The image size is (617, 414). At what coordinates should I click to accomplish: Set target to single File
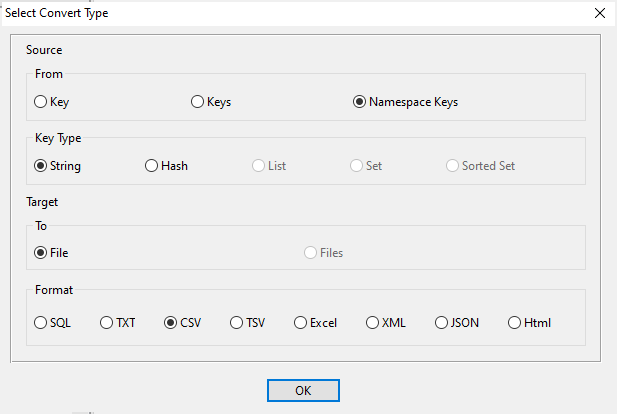[41, 252]
